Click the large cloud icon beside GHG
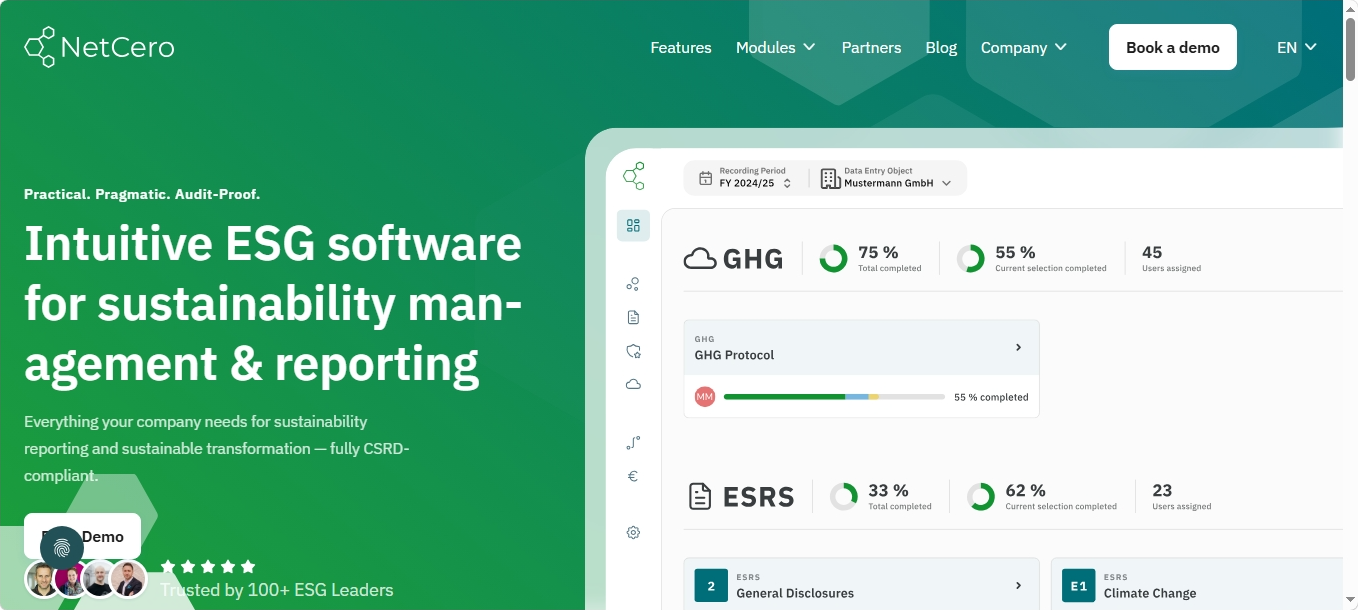The height and width of the screenshot is (610, 1358). (700, 259)
